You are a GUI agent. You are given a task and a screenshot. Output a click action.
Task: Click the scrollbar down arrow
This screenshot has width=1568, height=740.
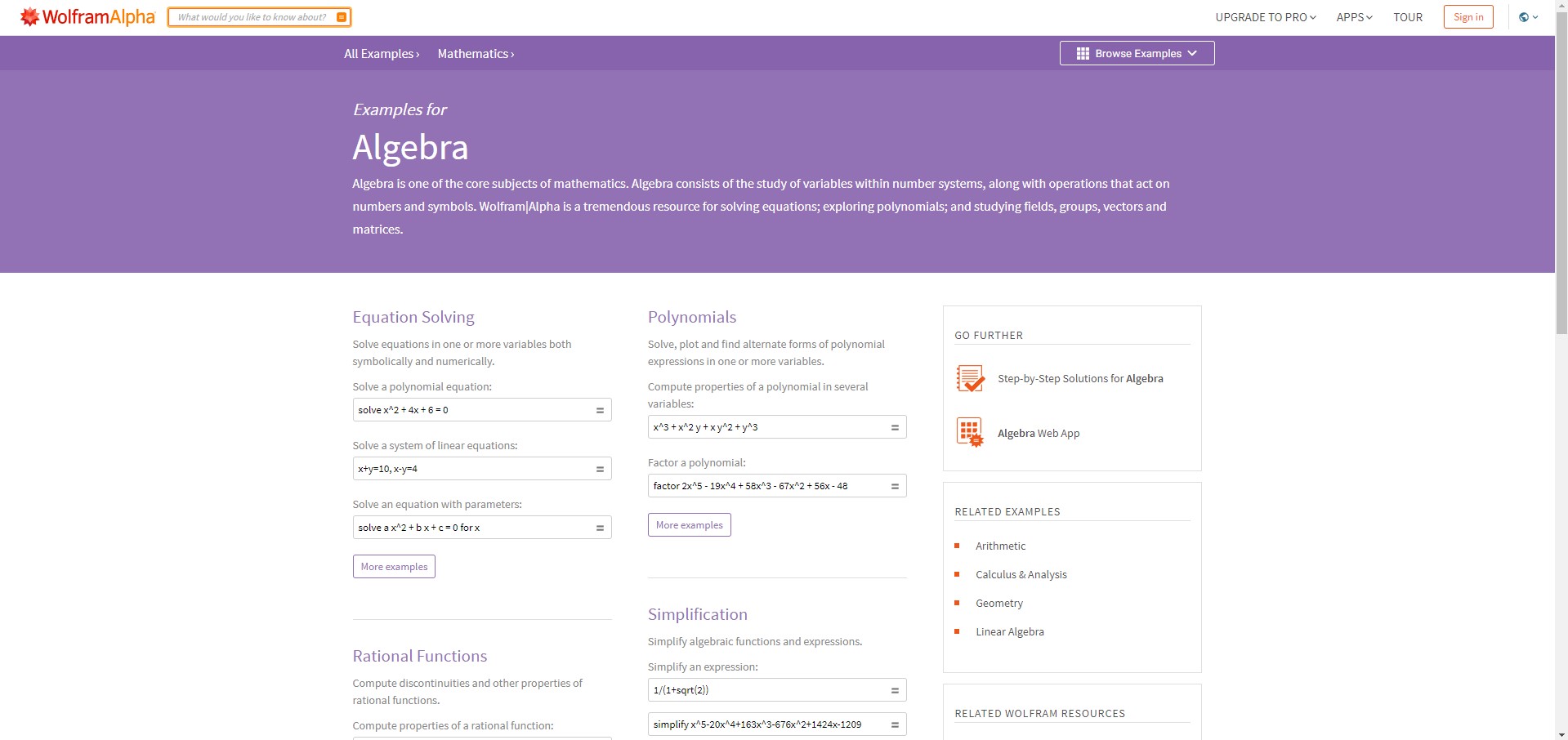(x=1561, y=733)
